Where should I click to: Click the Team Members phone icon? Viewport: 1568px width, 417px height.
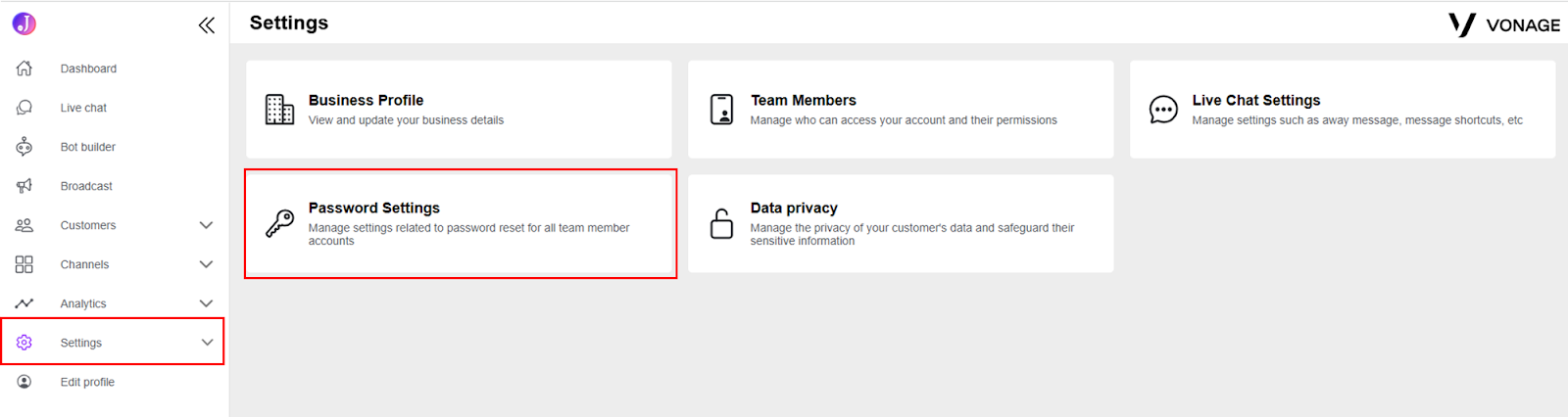[721, 110]
